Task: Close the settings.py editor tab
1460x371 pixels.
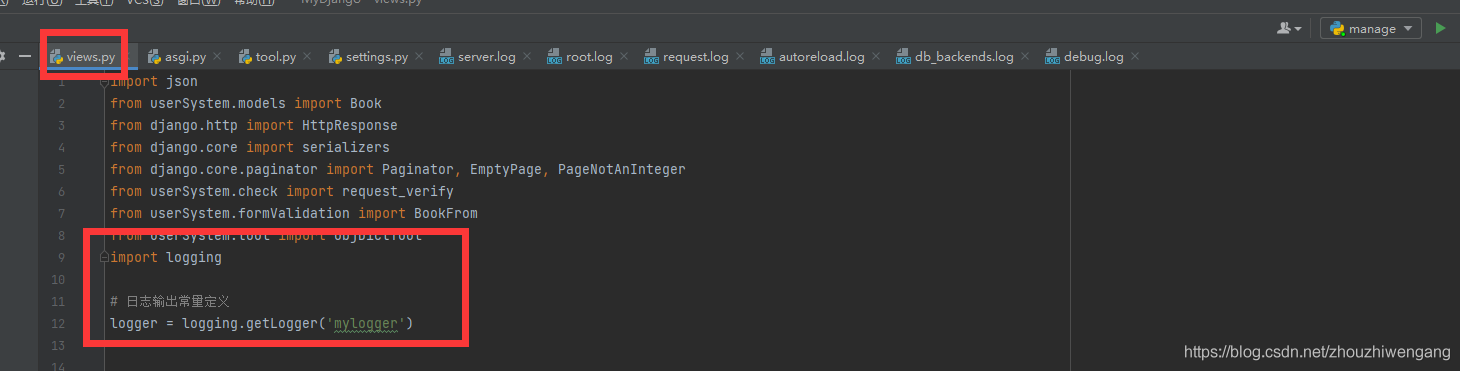Action: click(x=419, y=57)
